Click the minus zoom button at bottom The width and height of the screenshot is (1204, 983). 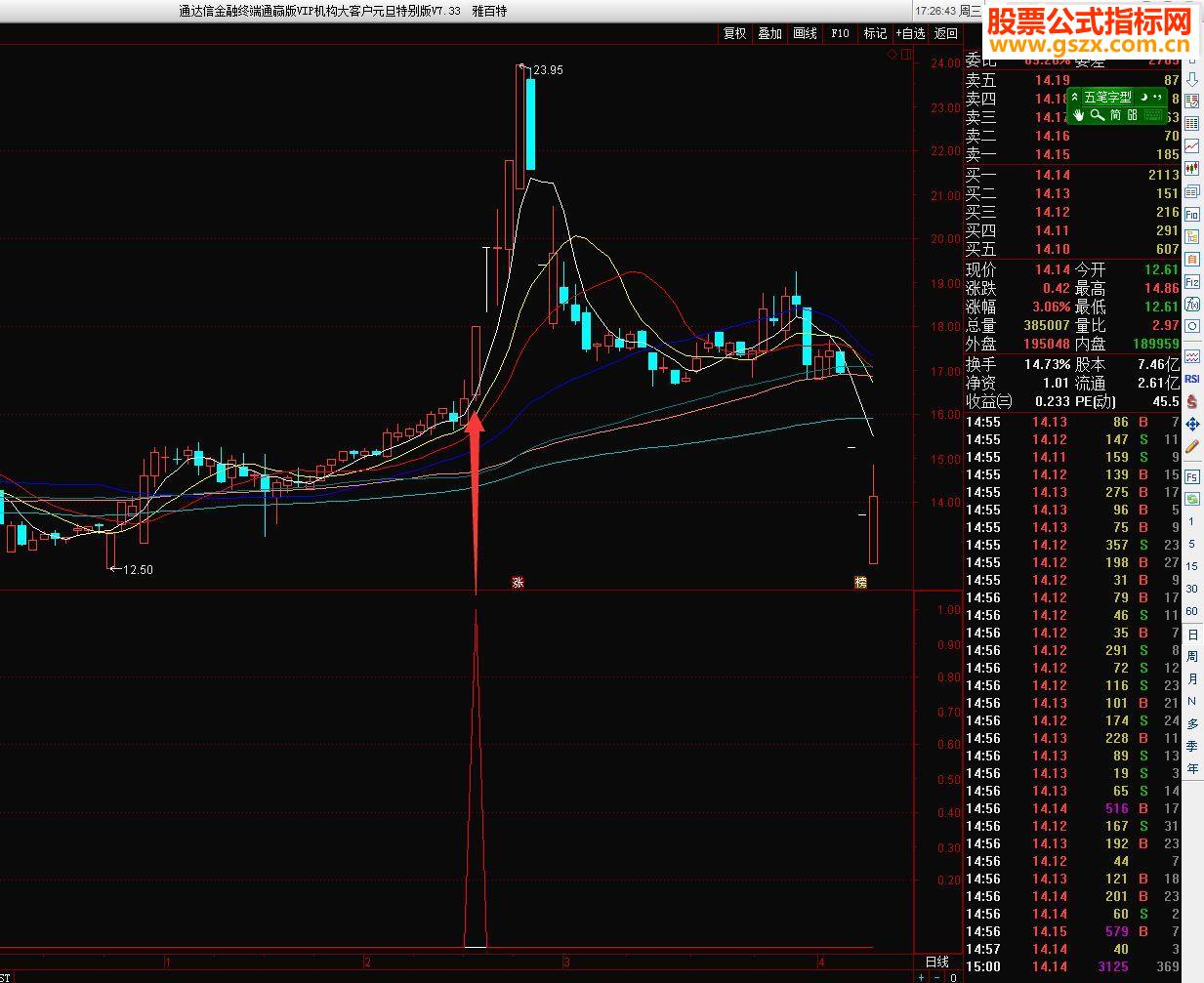(937, 976)
